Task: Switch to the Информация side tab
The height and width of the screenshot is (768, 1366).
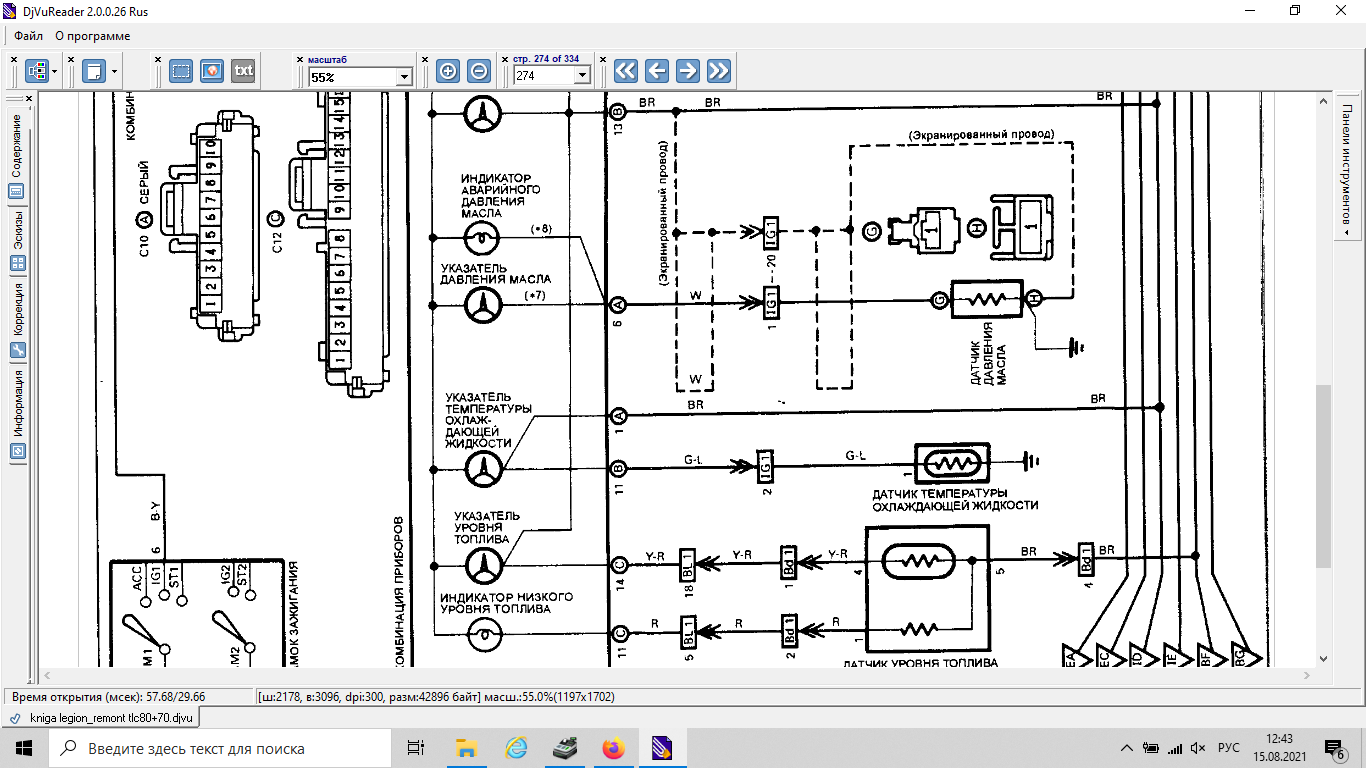Action: point(17,414)
